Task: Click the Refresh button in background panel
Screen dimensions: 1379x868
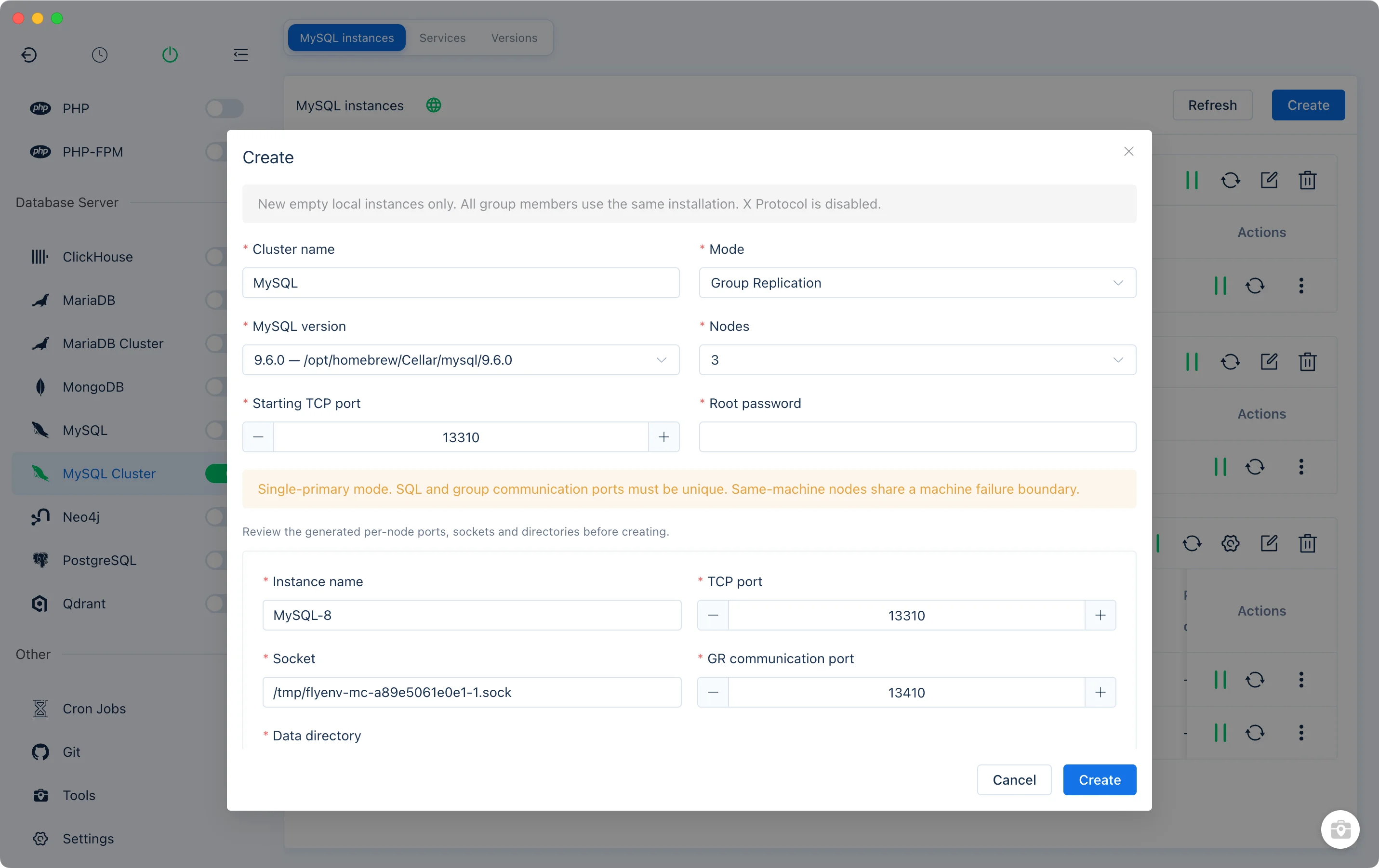Action: point(1212,105)
